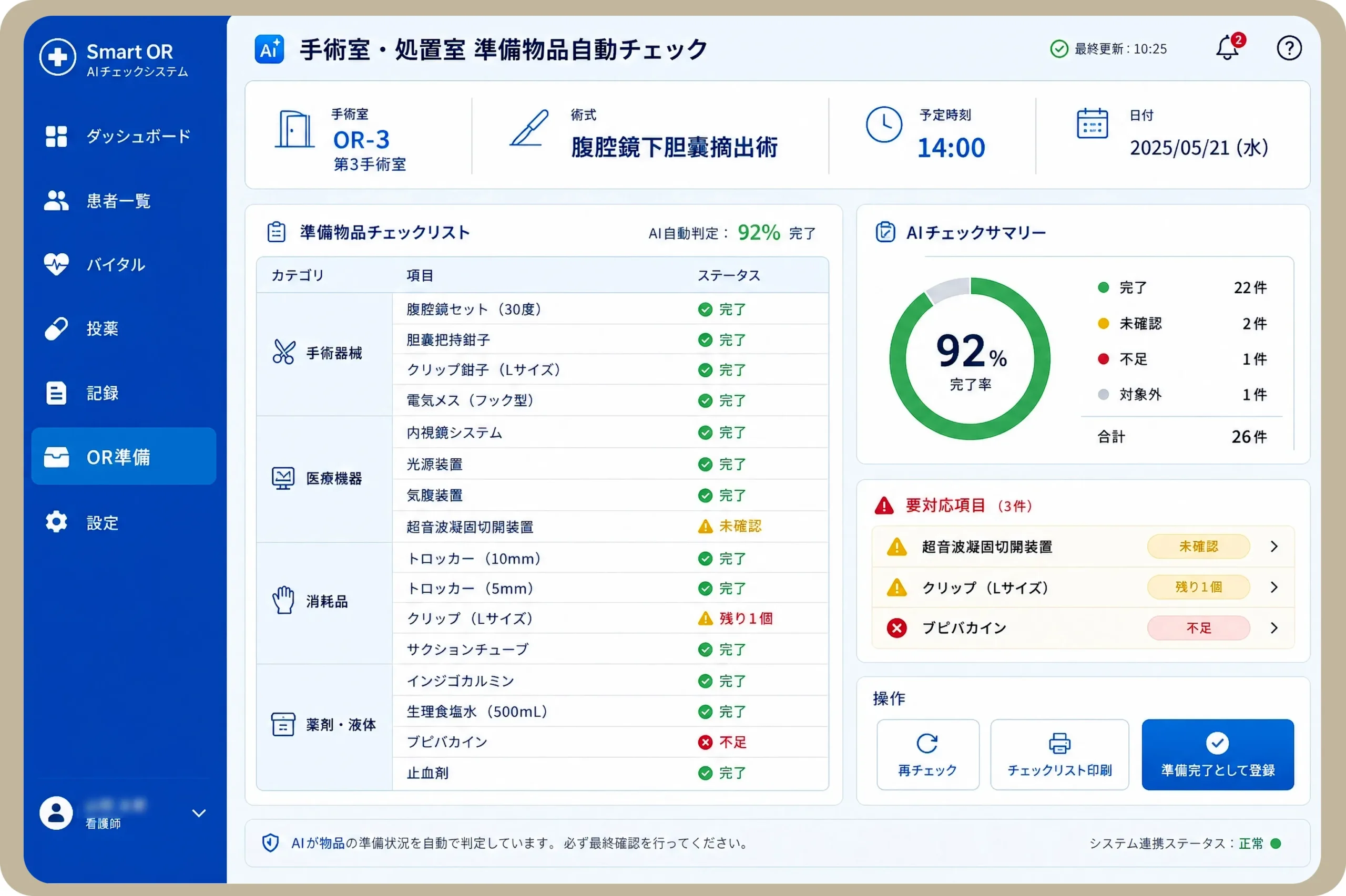Click the system status green dot

pos(1276,843)
